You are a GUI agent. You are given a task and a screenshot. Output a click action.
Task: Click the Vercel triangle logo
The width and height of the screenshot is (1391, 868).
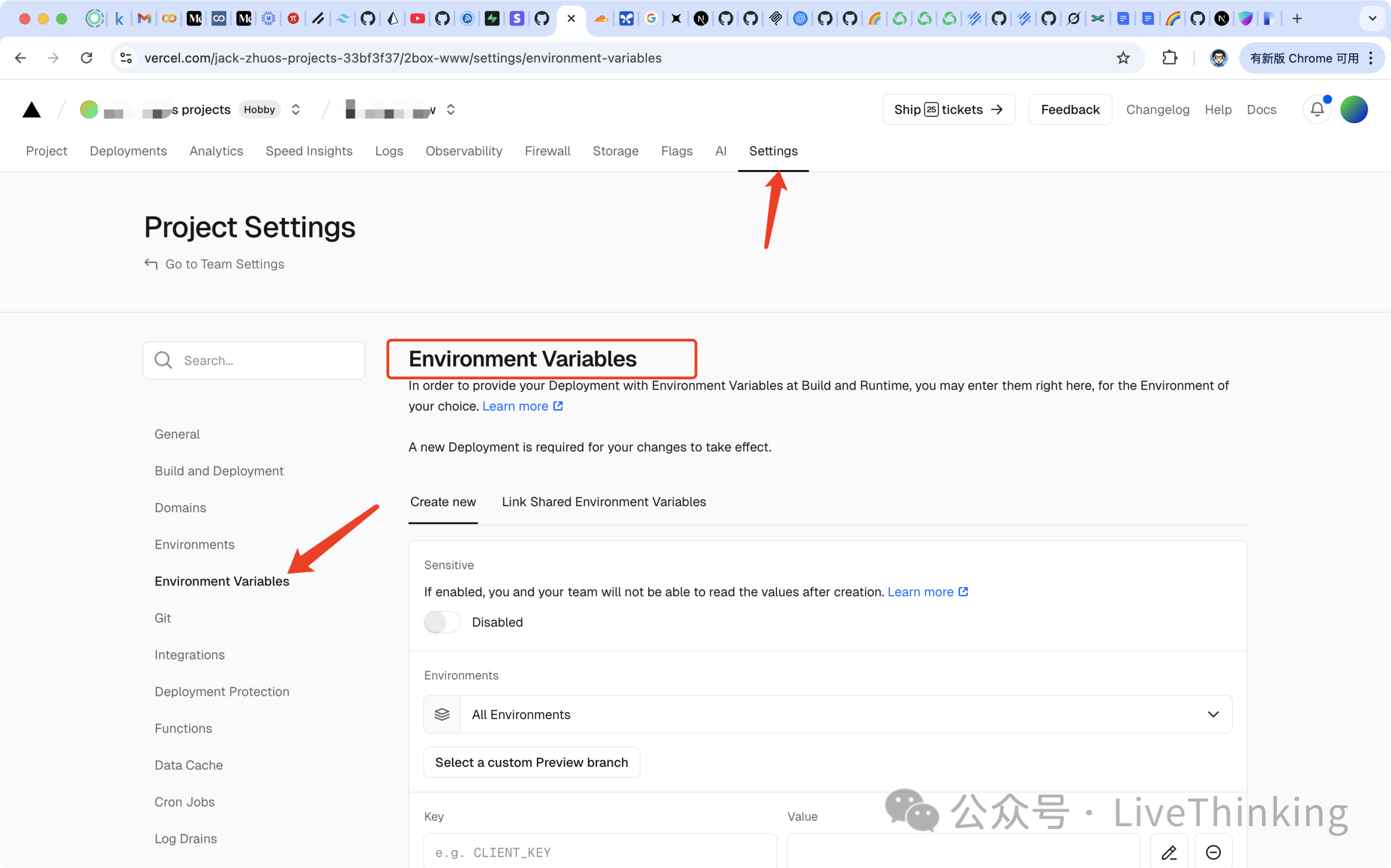32,110
